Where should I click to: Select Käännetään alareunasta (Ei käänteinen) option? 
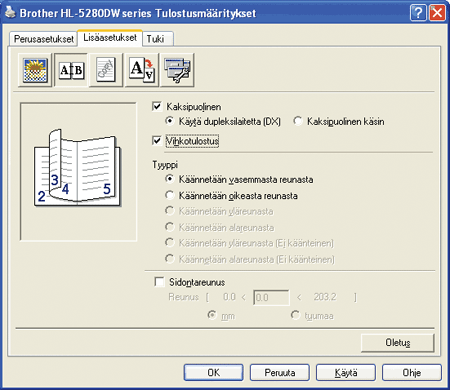170,259
